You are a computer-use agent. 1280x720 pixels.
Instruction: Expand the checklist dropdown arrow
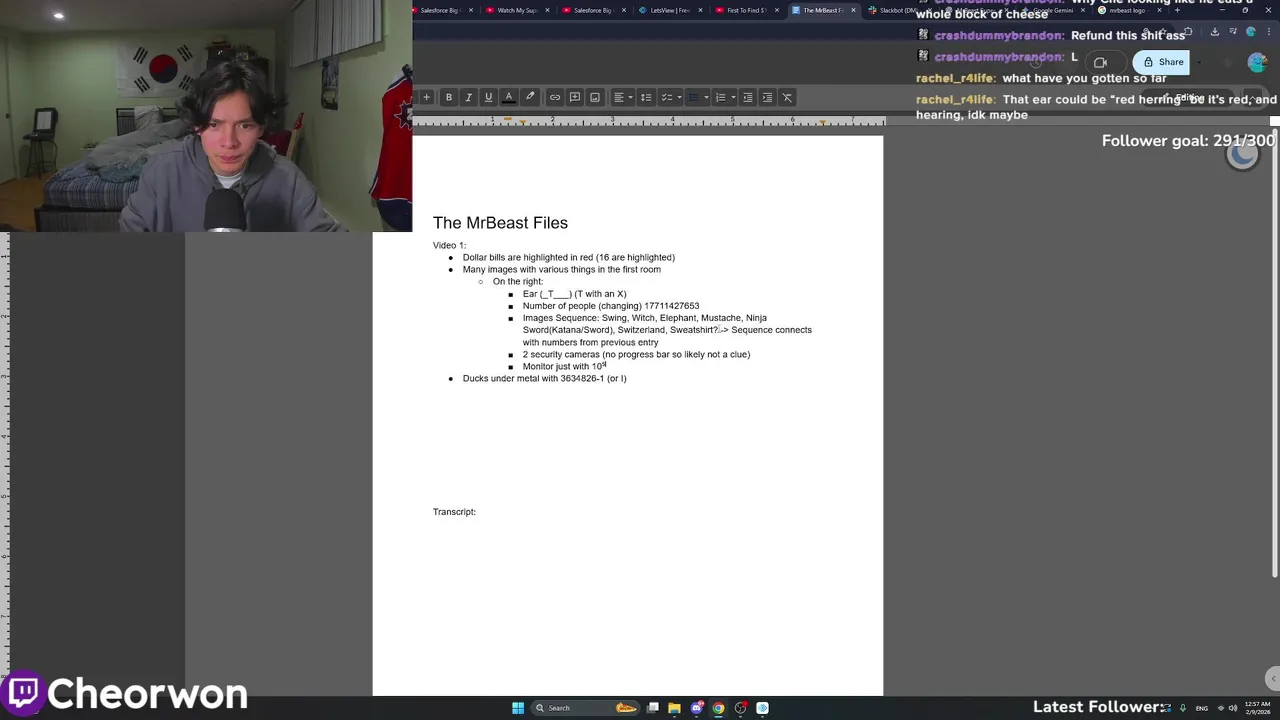[x=679, y=97]
